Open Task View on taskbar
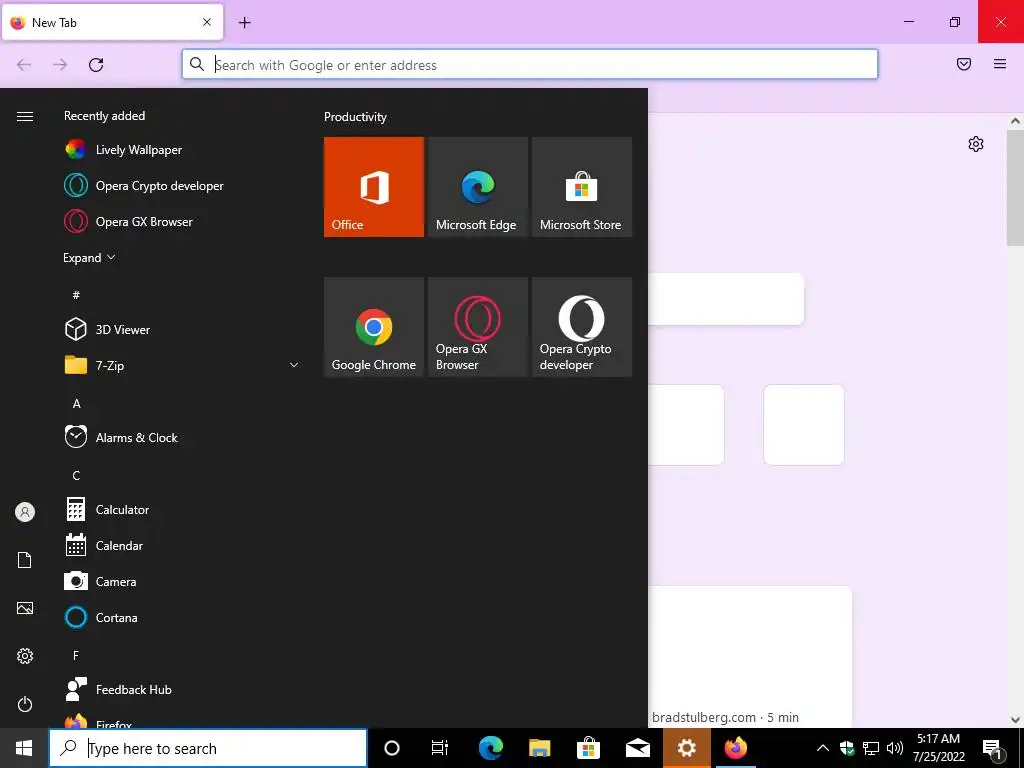This screenshot has width=1024, height=768. 440,748
